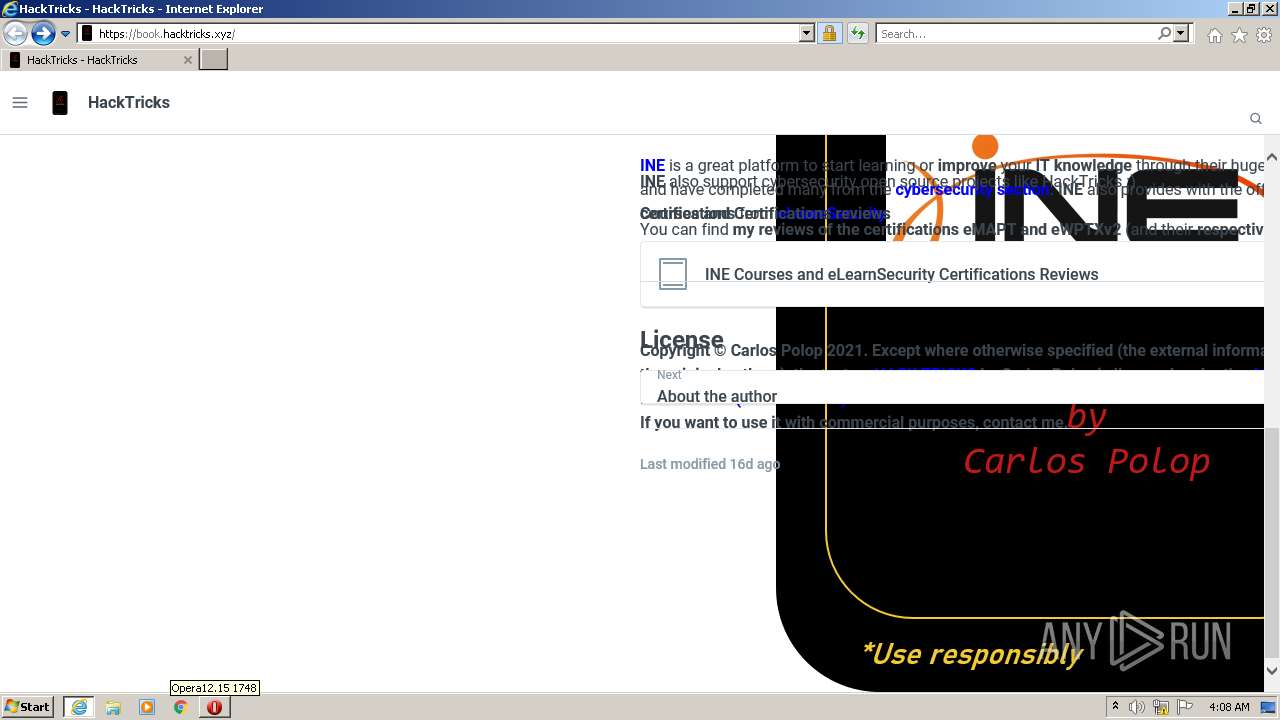Open Windows Explorer from taskbar
Viewport: 1280px width, 720px height.
(x=113, y=707)
